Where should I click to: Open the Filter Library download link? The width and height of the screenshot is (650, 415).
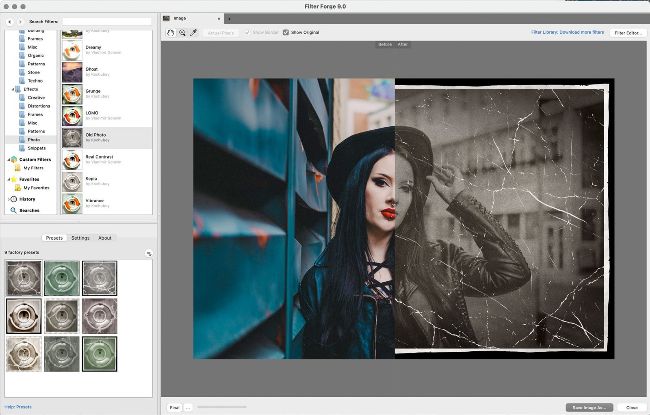567,33
